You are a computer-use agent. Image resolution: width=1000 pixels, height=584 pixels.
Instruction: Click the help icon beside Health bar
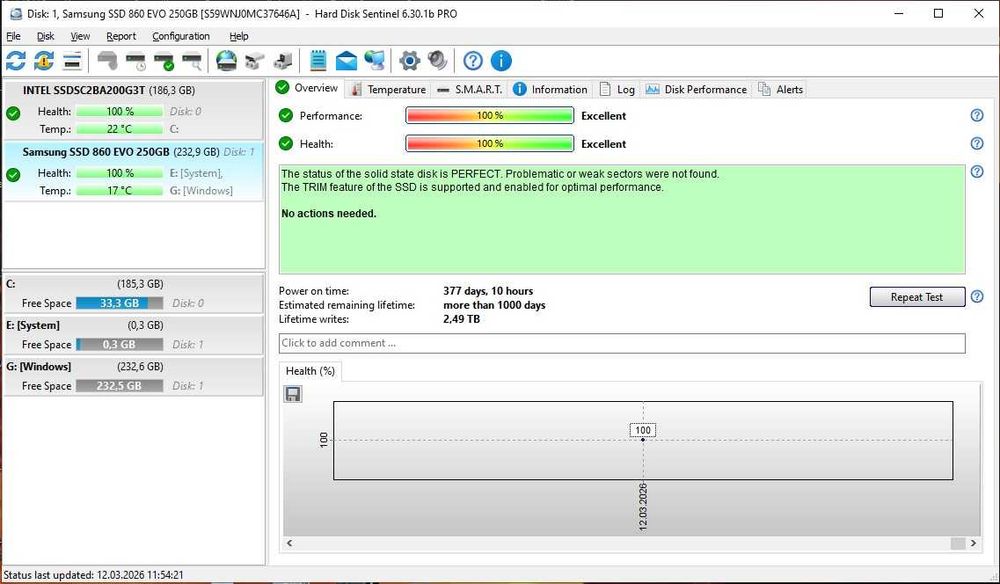coord(977,143)
